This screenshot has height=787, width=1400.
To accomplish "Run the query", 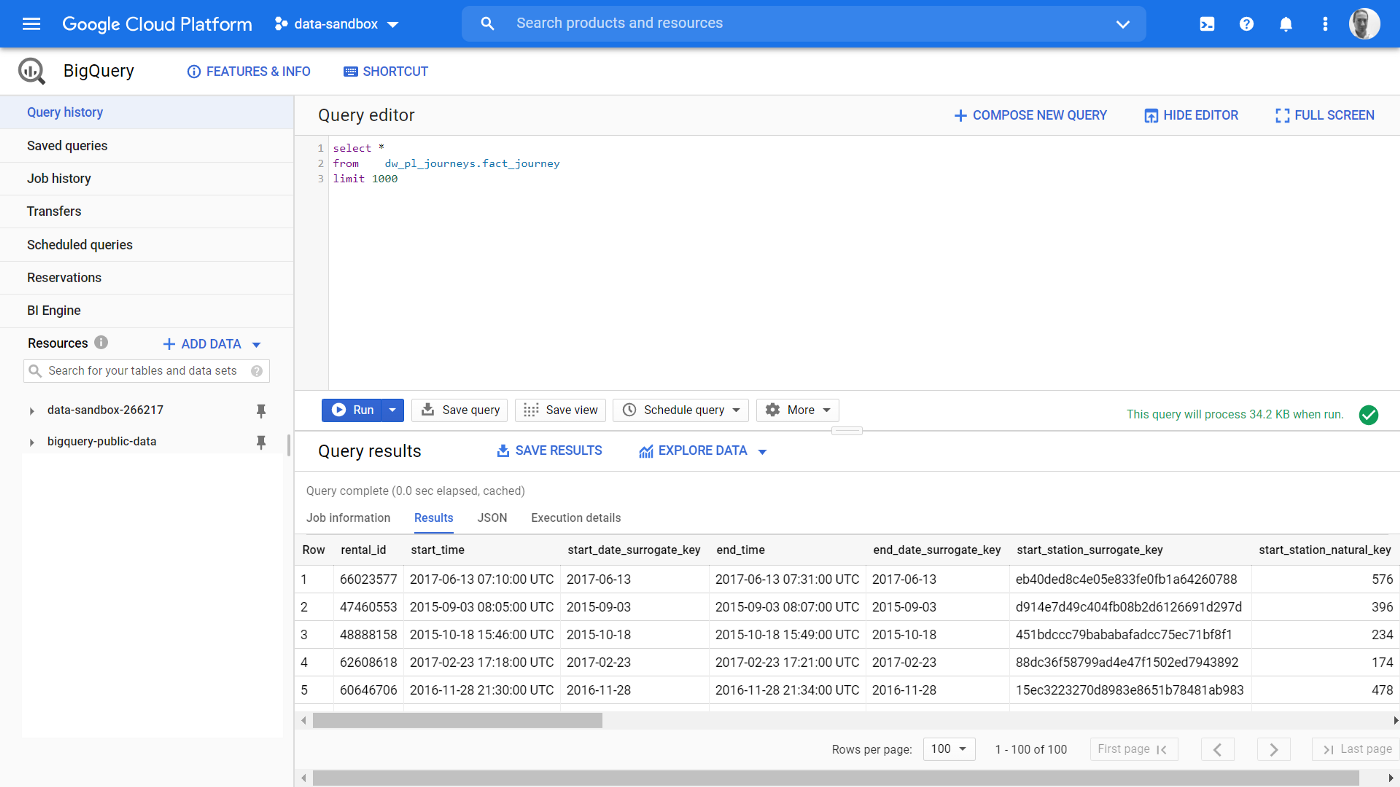I will click(x=353, y=410).
